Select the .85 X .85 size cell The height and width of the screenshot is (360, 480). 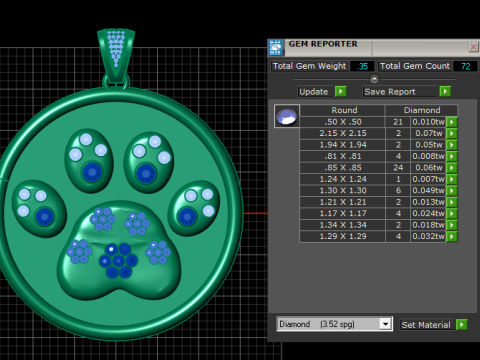click(x=342, y=168)
